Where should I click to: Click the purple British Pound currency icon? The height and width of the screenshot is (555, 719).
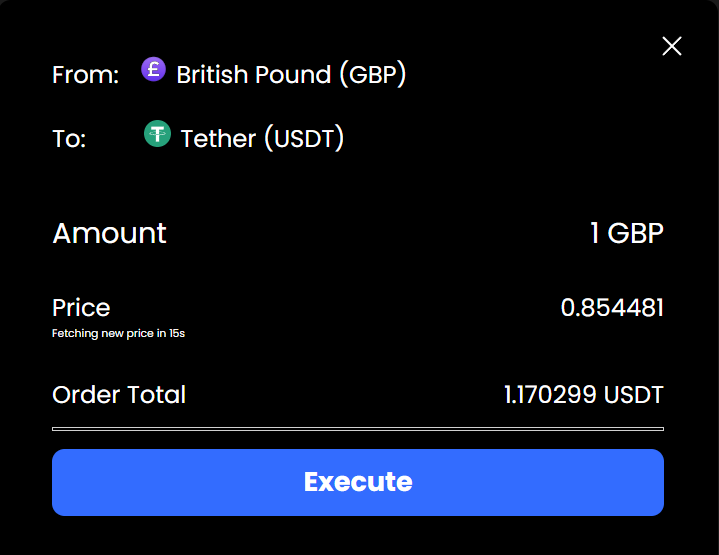[154, 70]
